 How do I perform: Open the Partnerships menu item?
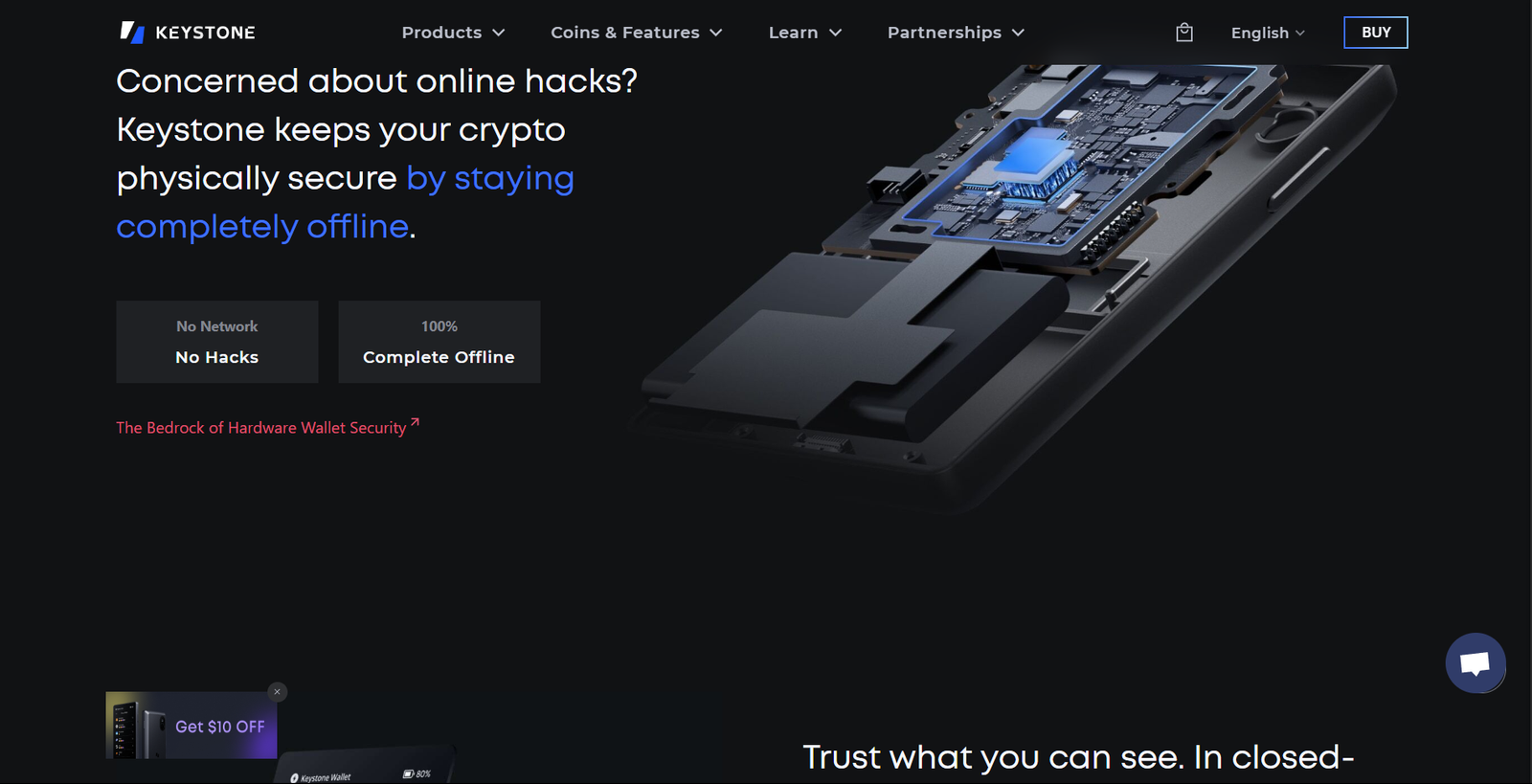(x=944, y=33)
